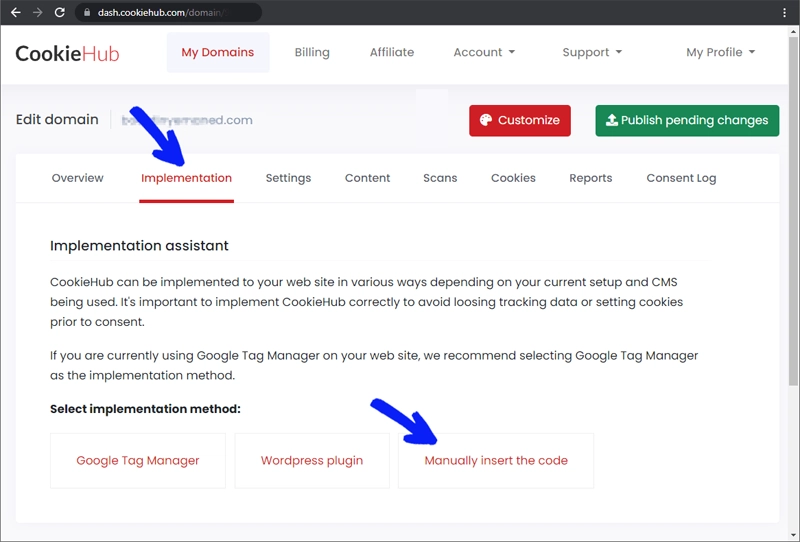Open the Consent Log tab
The height and width of the screenshot is (542, 800).
[681, 178]
